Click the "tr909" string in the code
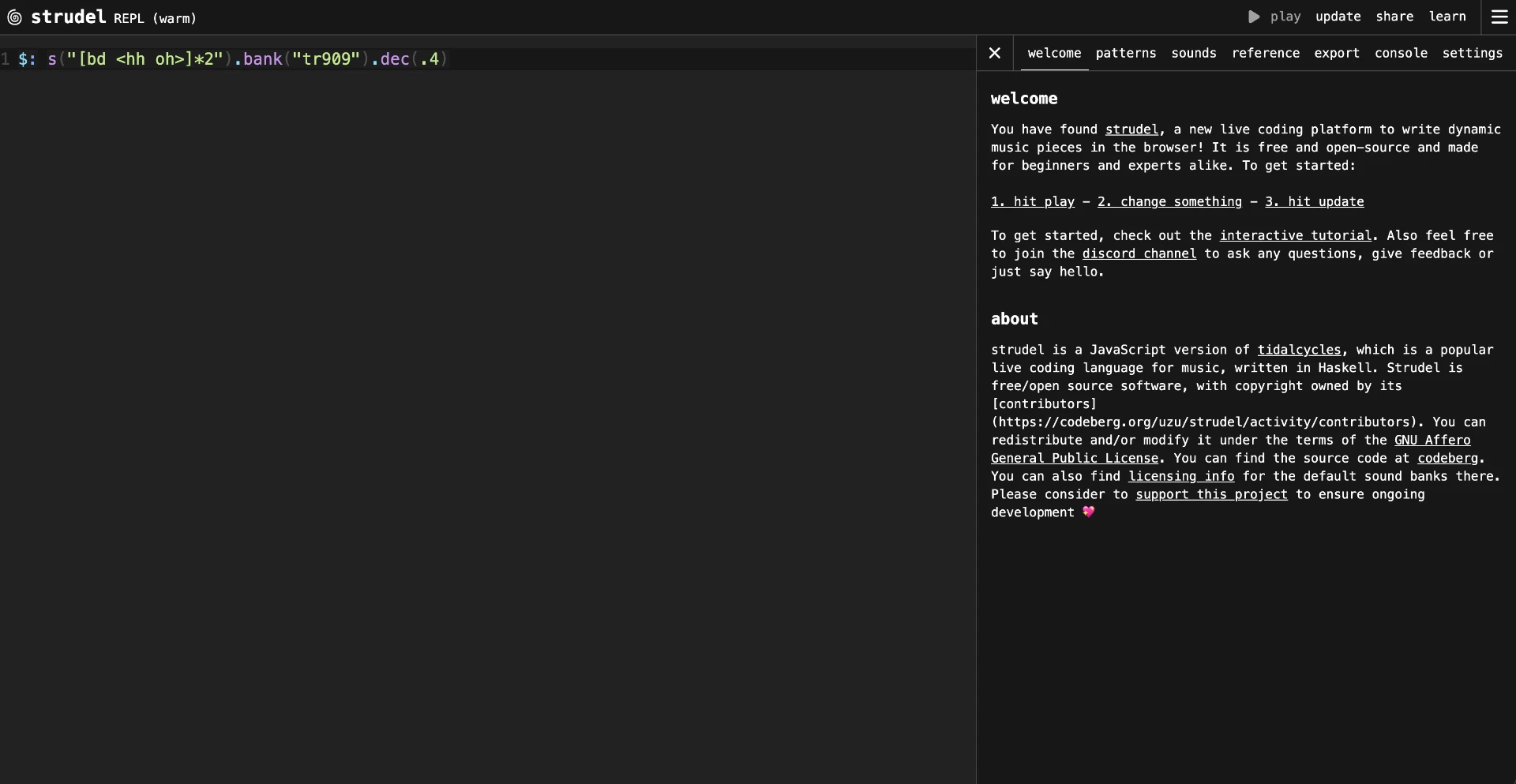 coord(326,59)
